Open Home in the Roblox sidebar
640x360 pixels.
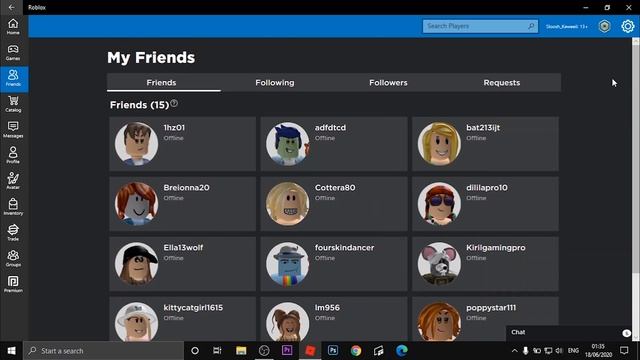point(13,27)
